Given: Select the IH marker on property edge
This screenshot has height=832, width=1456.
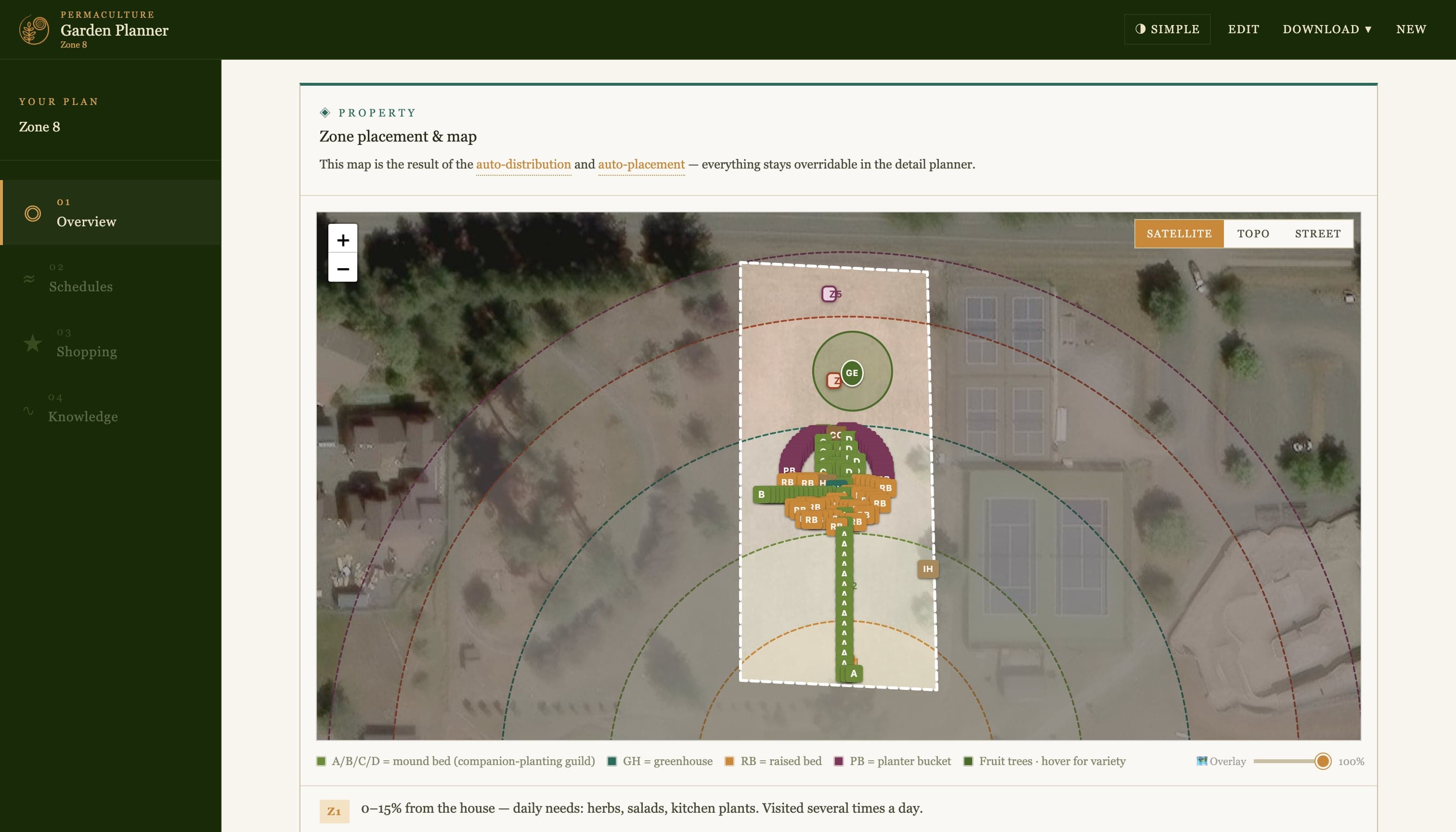Looking at the screenshot, I should [x=927, y=569].
